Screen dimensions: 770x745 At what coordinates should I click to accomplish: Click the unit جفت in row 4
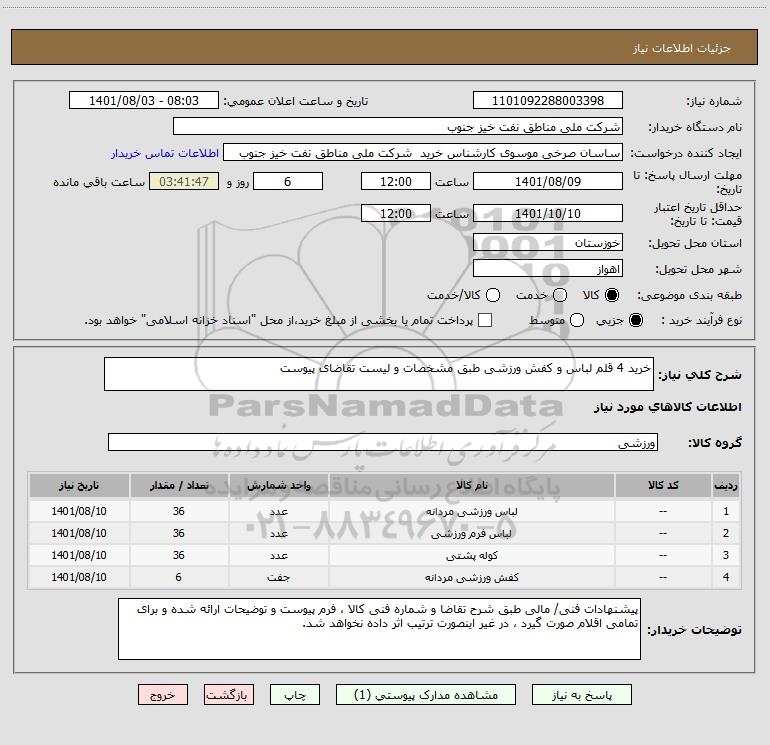click(x=278, y=578)
